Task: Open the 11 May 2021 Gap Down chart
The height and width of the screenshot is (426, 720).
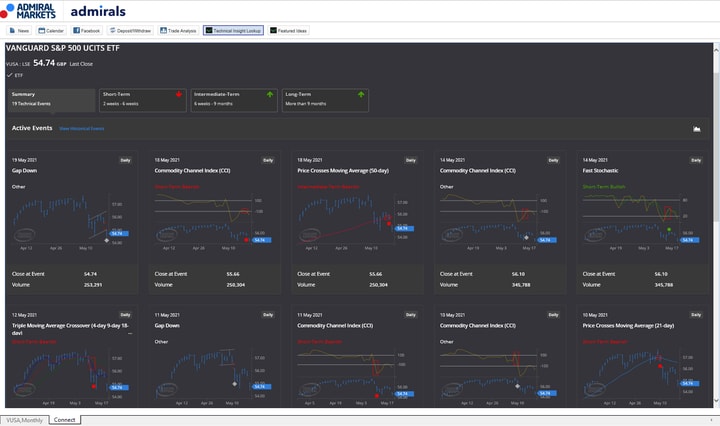Action: 214,376
